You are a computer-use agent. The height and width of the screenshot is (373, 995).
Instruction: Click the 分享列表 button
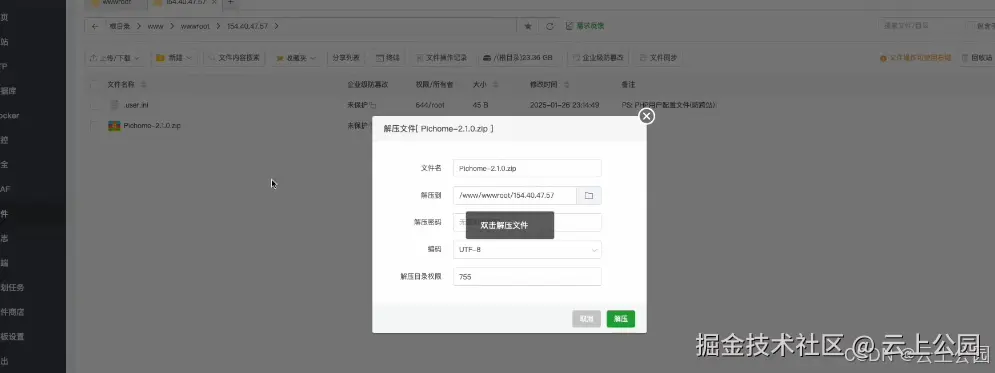coord(346,58)
